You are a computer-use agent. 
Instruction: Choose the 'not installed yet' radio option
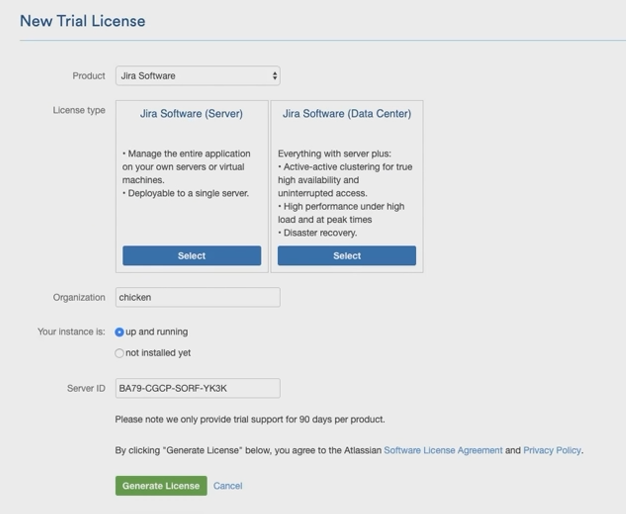coord(119,353)
